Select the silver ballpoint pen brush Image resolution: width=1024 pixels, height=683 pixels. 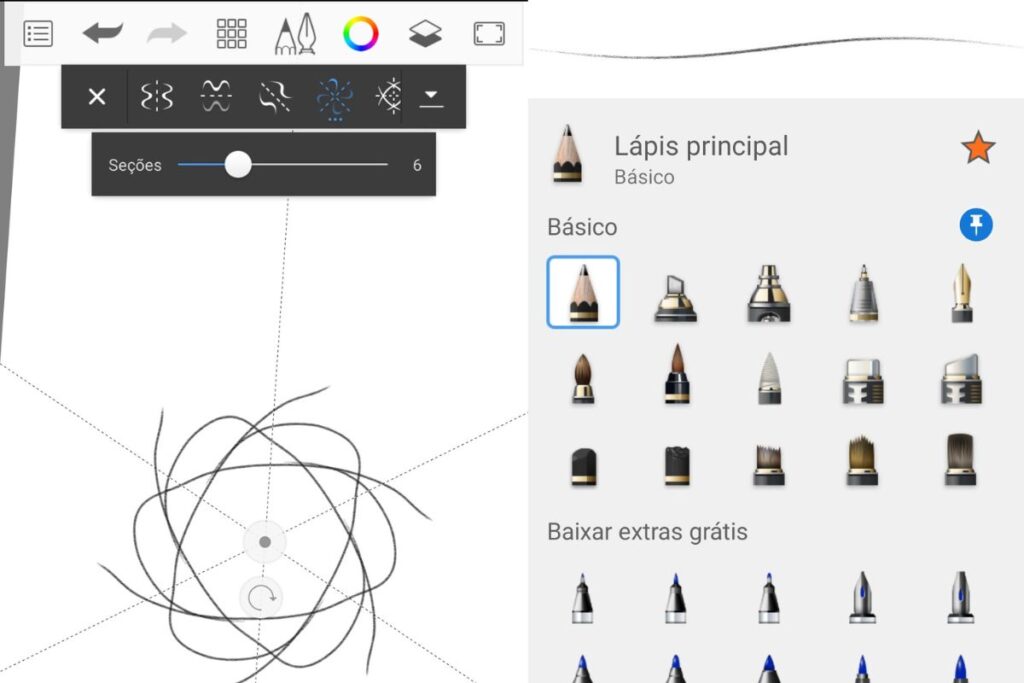(x=863, y=293)
